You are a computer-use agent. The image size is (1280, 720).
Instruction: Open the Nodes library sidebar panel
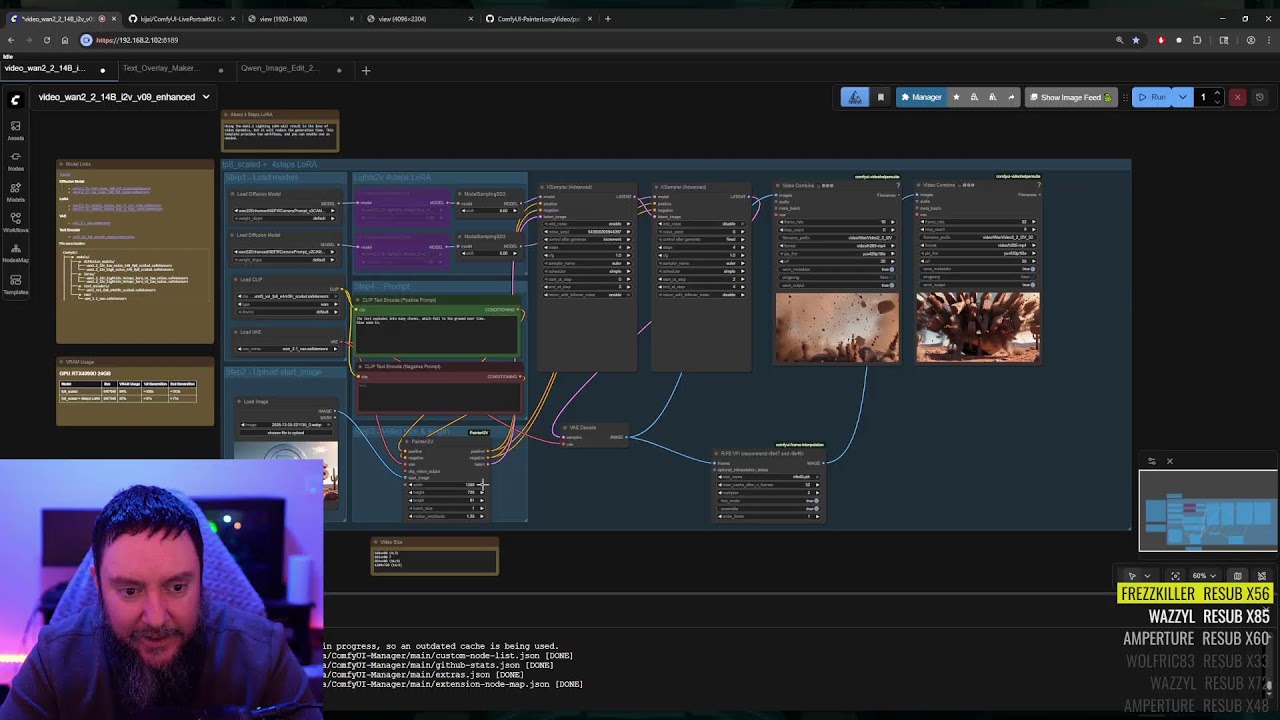point(15,158)
